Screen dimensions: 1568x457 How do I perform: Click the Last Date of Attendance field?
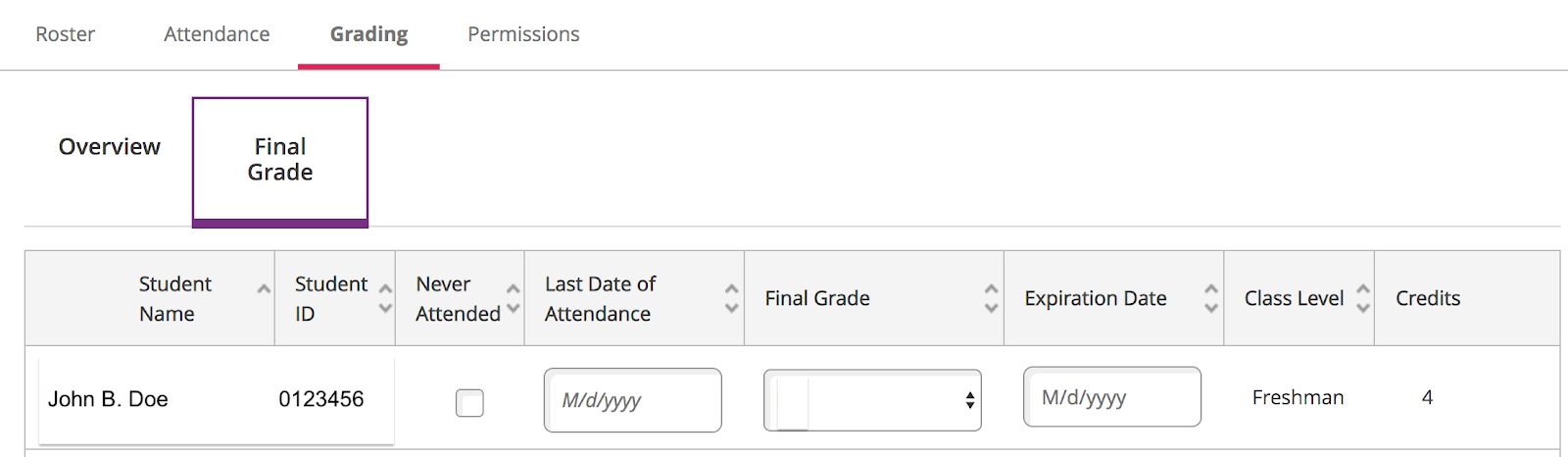(x=632, y=400)
